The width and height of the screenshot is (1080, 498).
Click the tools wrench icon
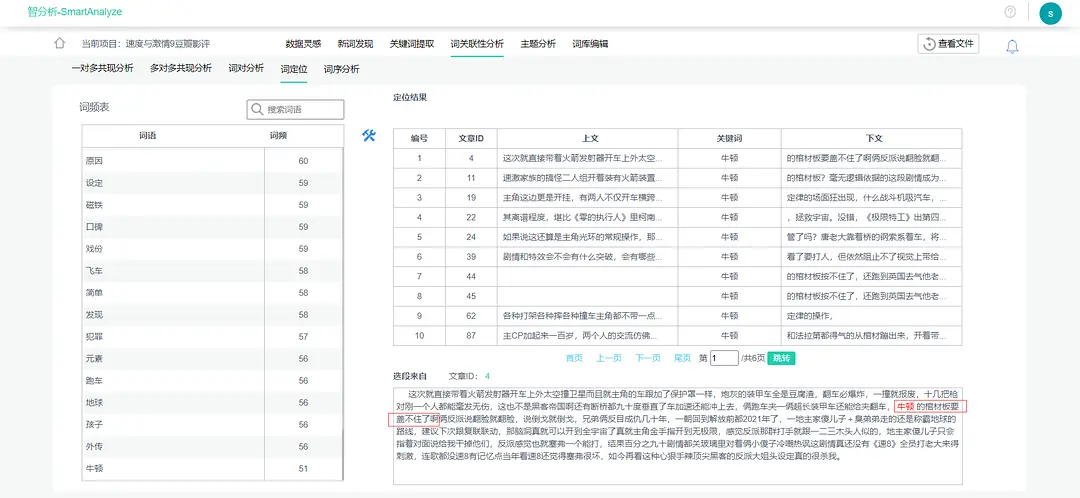pos(368,136)
